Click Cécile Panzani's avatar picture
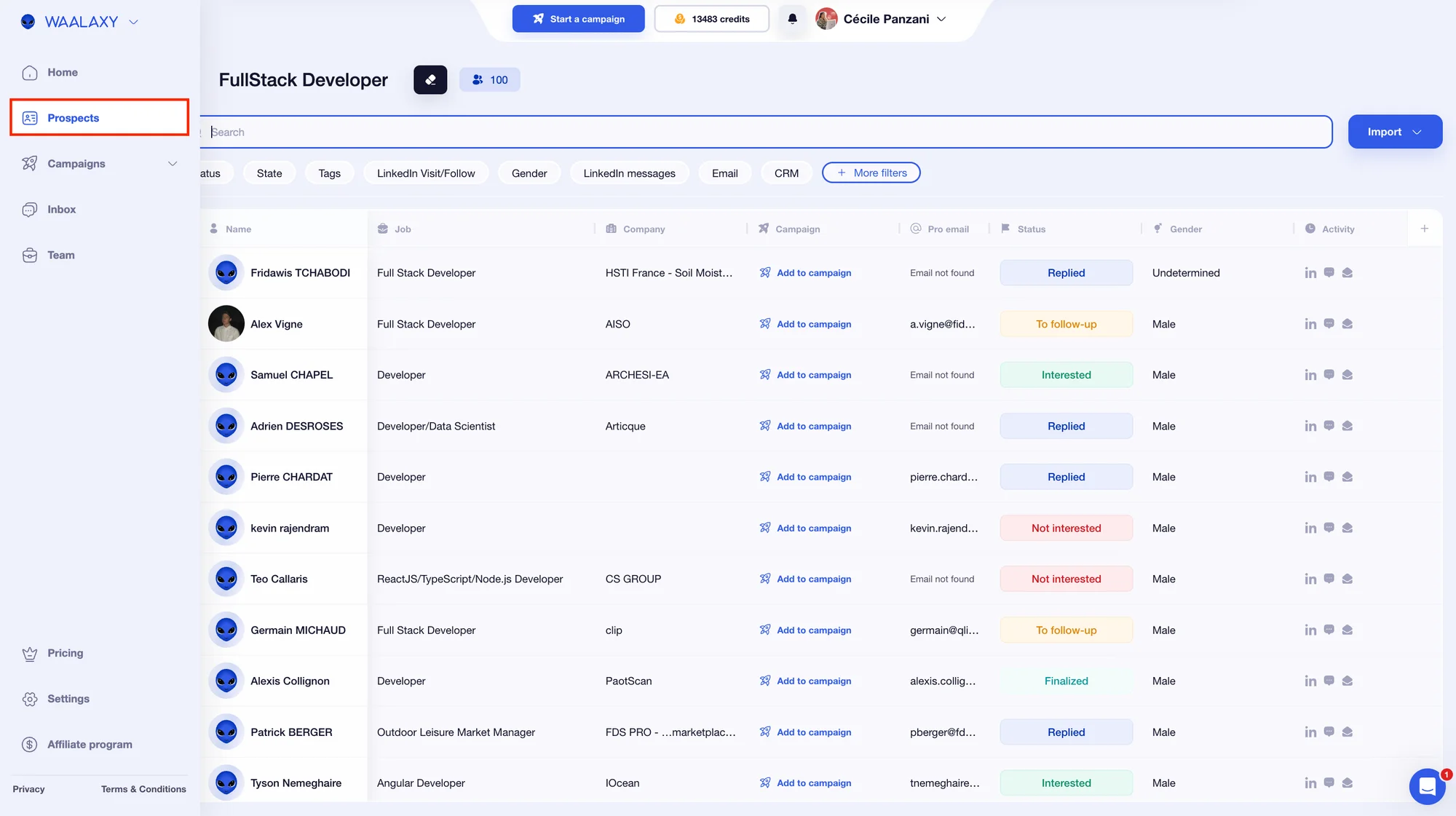The height and width of the screenshot is (816, 1456). pos(826,19)
